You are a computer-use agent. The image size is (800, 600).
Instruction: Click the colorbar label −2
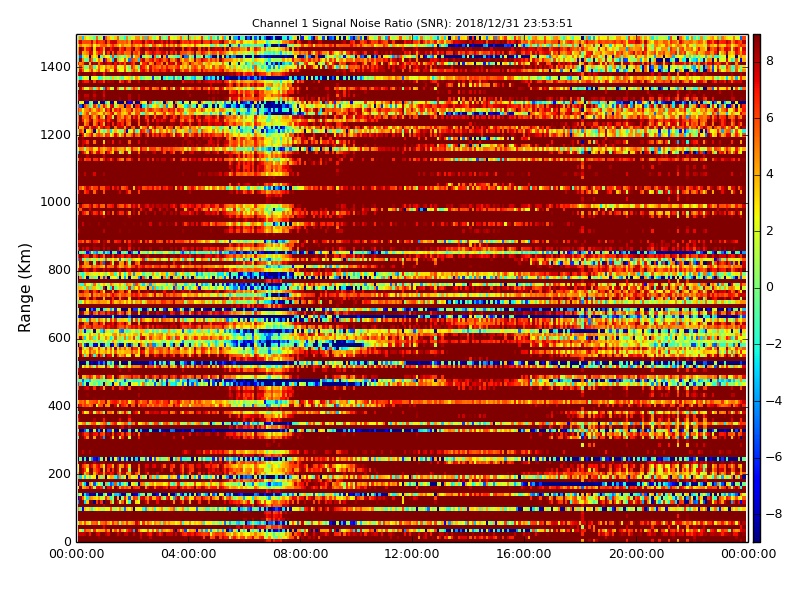pos(774,344)
